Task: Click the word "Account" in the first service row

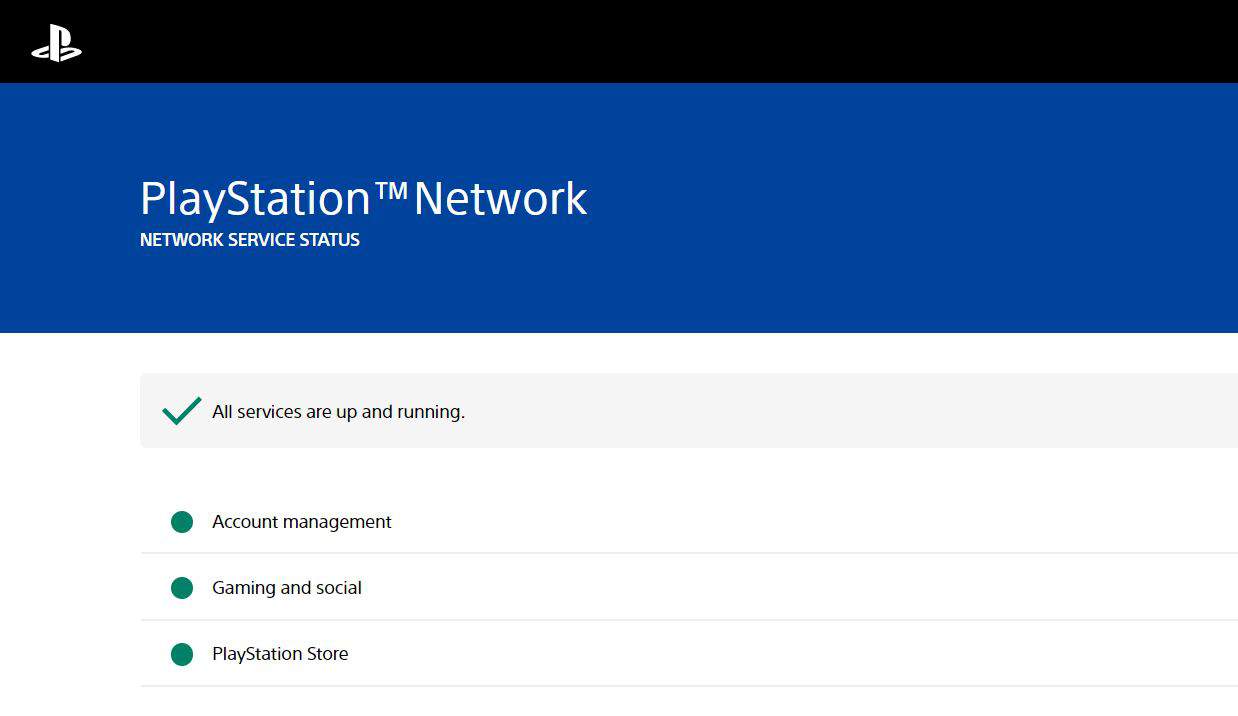Action: pyautogui.click(x=243, y=522)
